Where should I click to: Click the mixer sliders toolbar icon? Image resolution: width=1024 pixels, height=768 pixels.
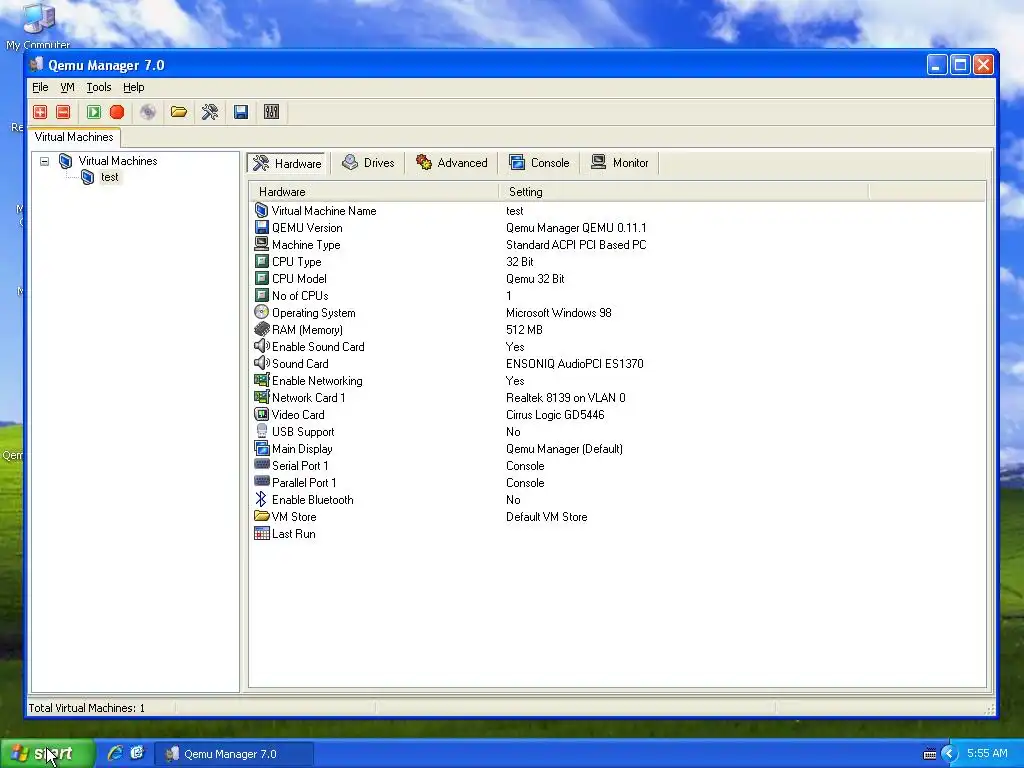point(272,112)
